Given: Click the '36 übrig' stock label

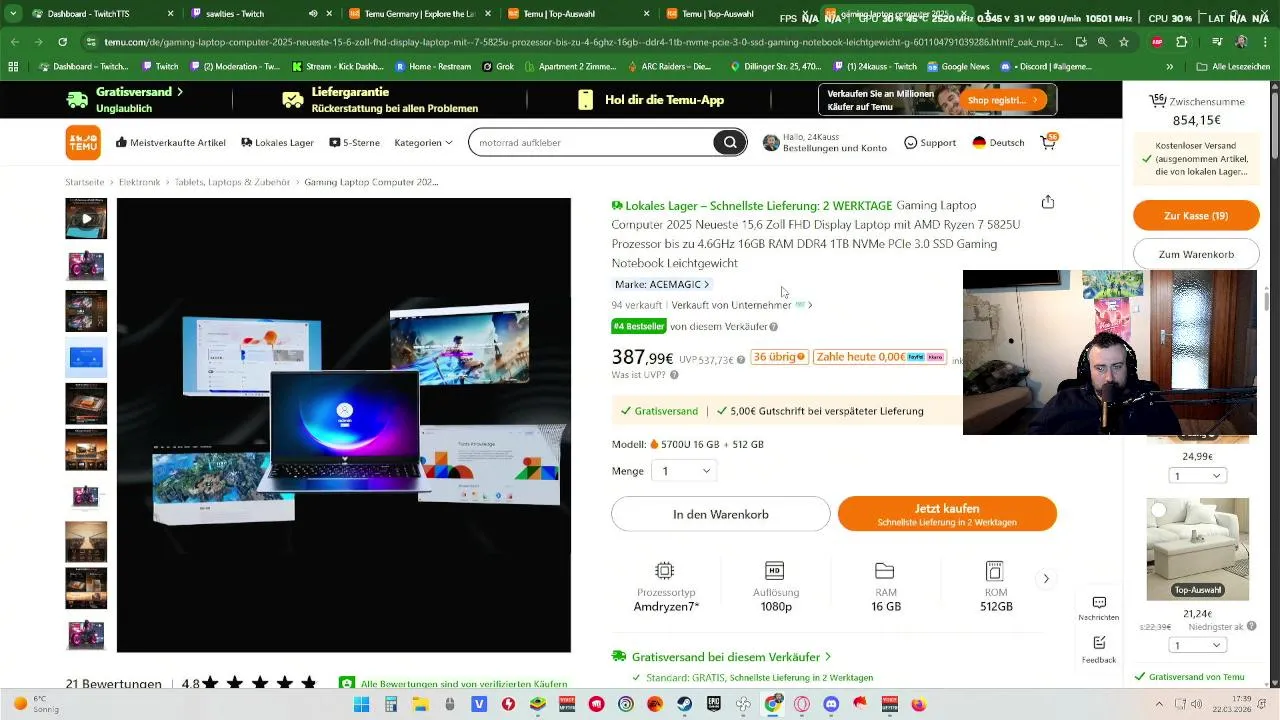Looking at the screenshot, I should click(780, 357).
